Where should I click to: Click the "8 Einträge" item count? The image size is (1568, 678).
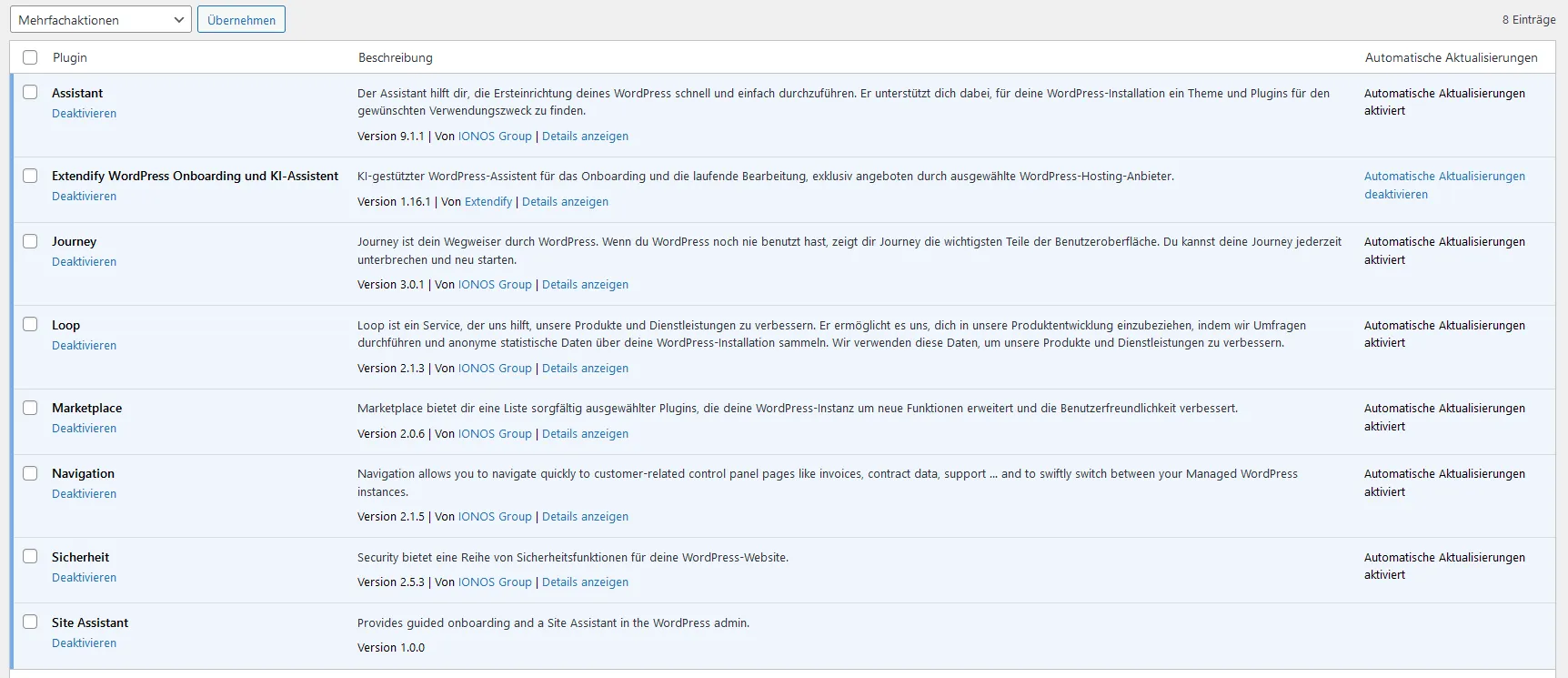(x=1529, y=19)
